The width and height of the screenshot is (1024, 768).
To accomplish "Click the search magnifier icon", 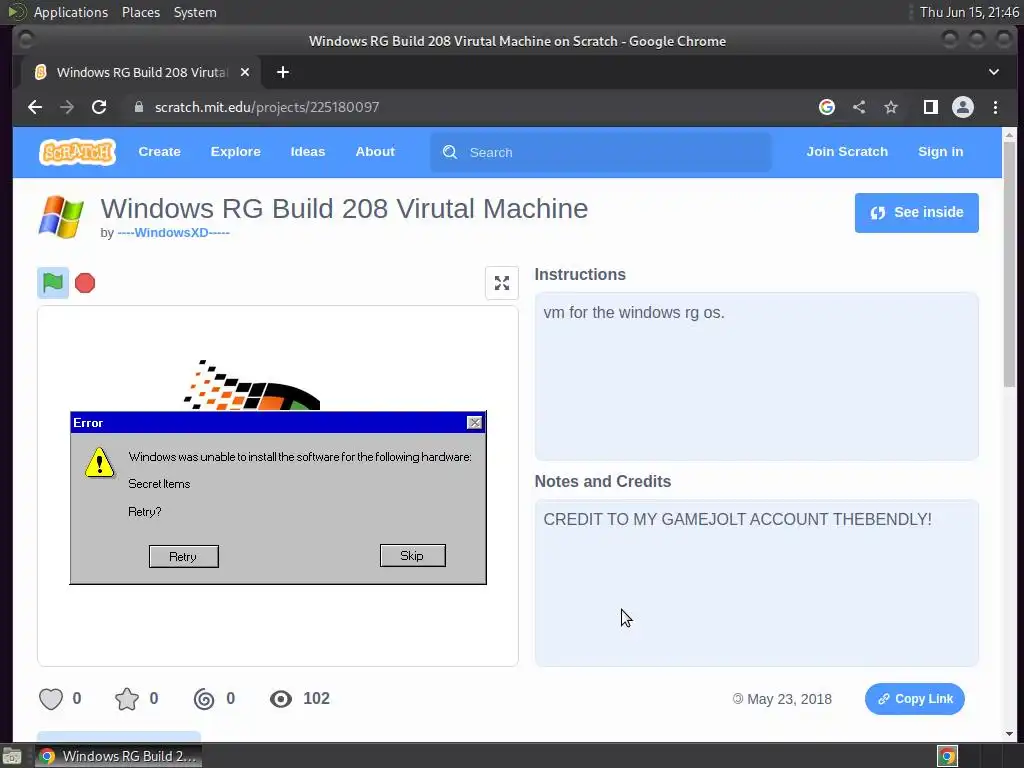I will click(x=450, y=152).
